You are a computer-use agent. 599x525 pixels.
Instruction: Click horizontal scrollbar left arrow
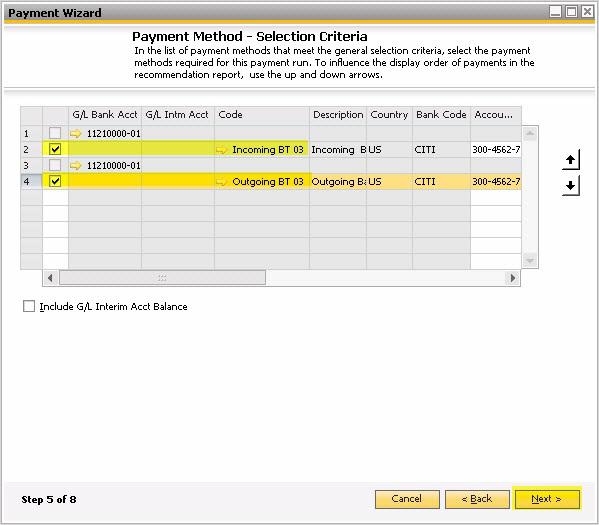point(50,278)
